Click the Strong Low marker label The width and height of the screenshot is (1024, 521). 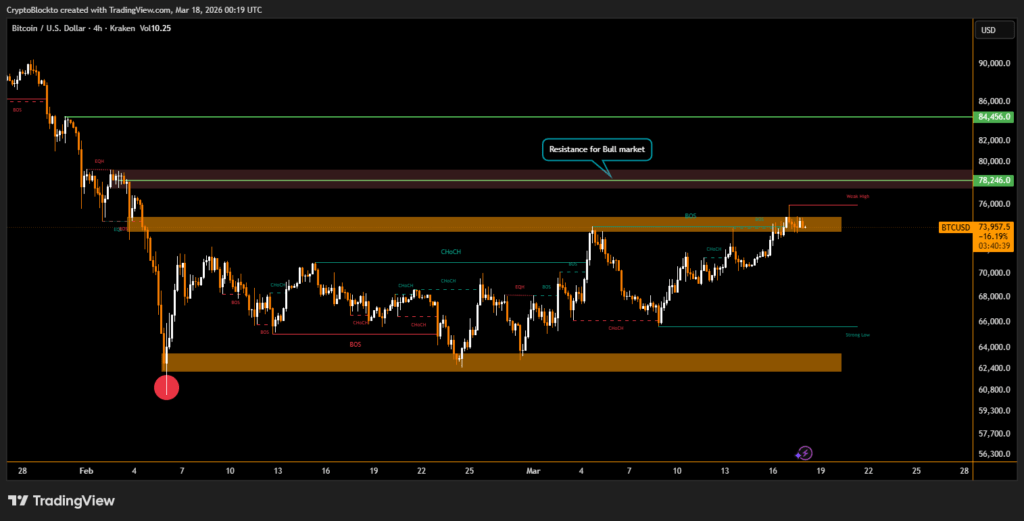click(x=857, y=335)
